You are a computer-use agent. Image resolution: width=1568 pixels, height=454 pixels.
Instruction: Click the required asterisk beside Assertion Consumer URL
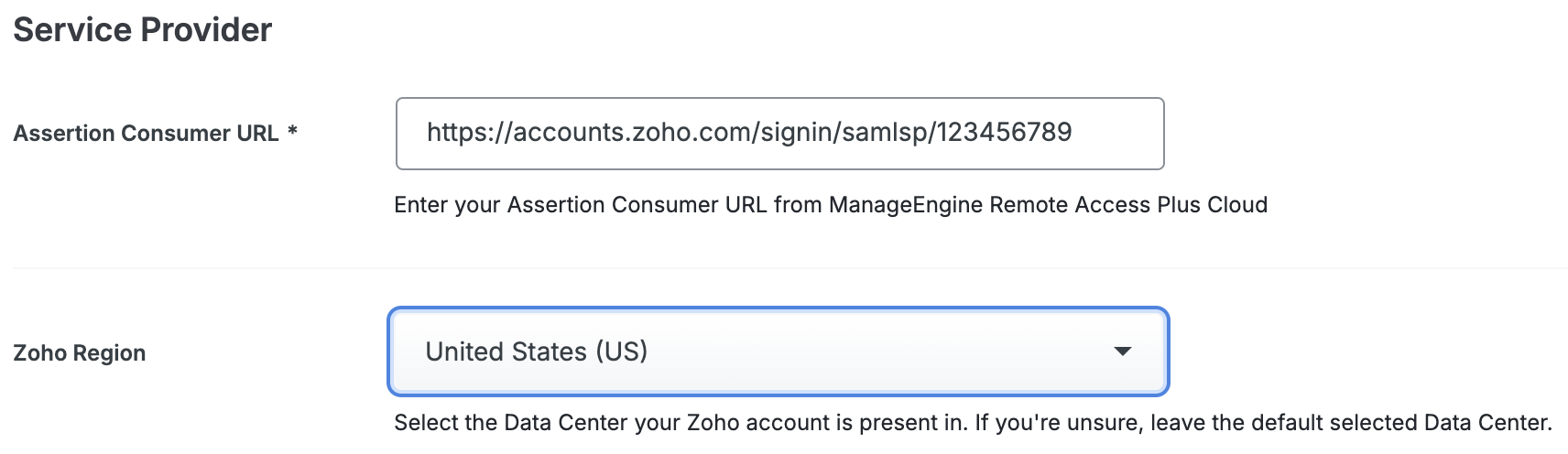[293, 132]
